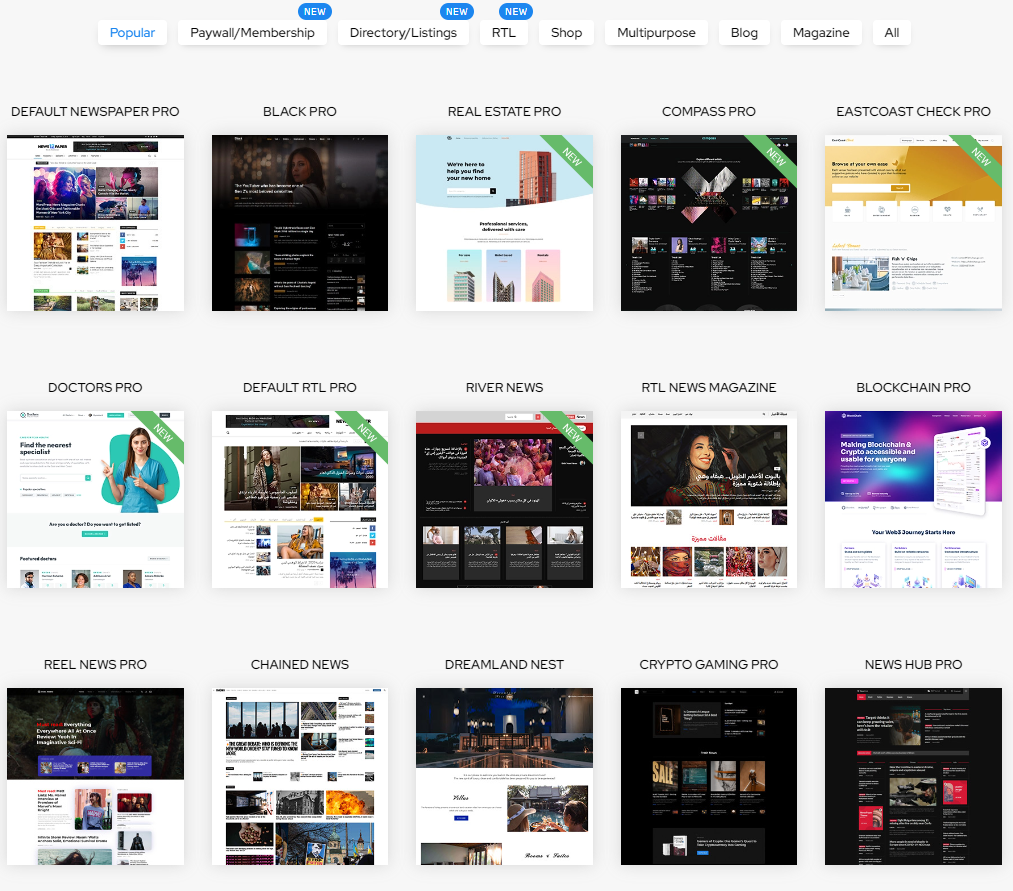Click the Dreamland Nest title link
Viewport: 1013px width, 891px height.
[x=504, y=664]
